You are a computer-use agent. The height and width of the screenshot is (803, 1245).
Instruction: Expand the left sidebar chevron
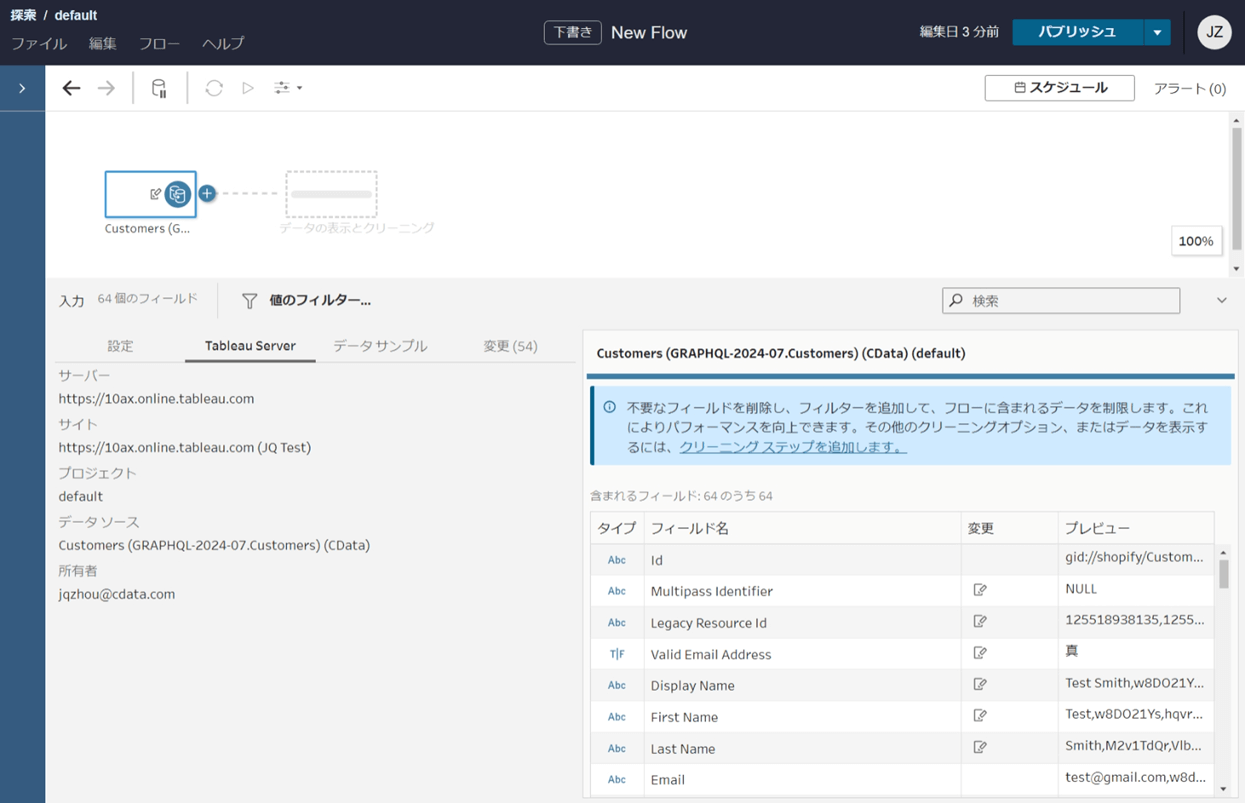pos(22,88)
